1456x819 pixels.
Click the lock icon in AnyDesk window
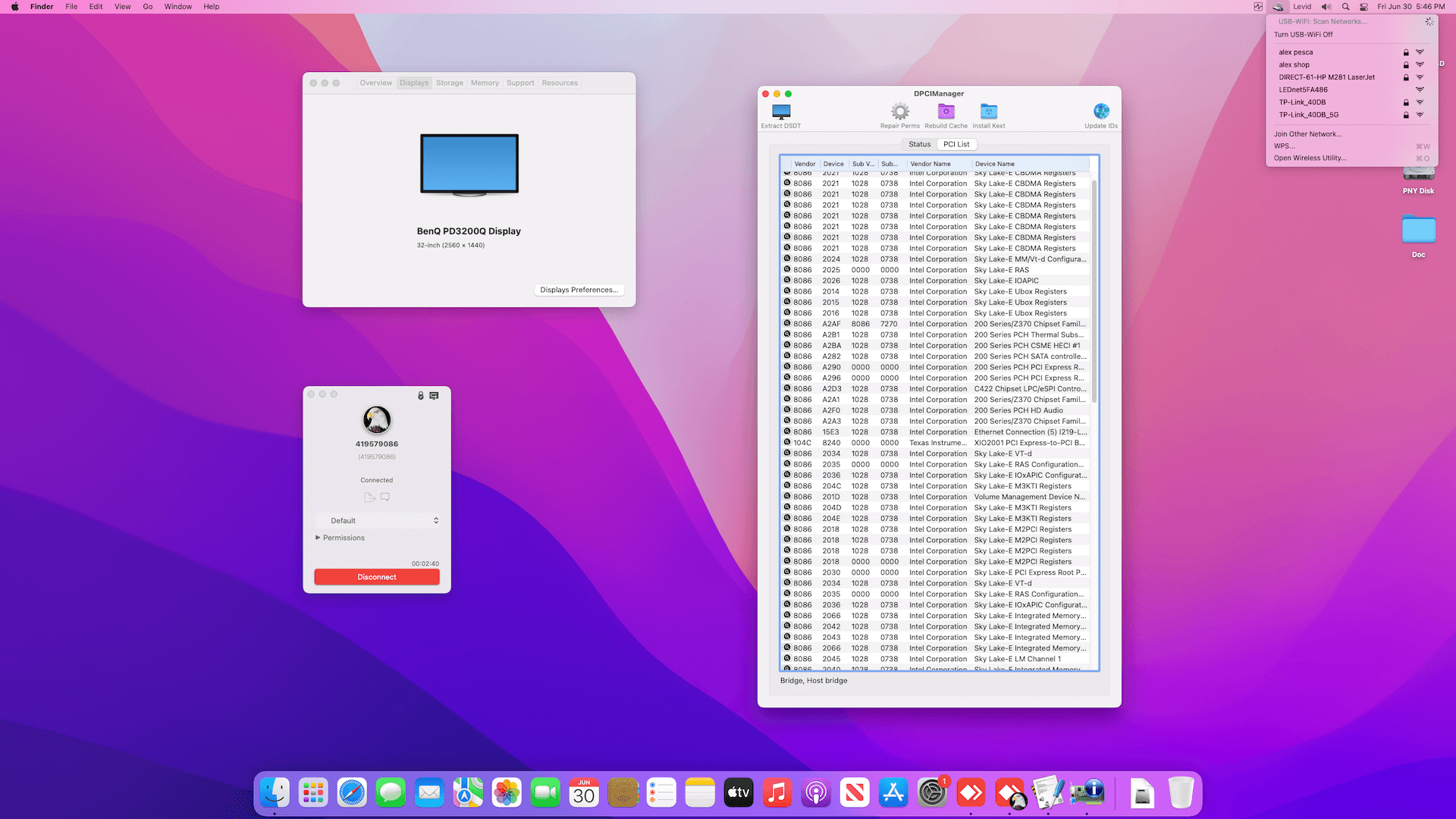coord(420,396)
